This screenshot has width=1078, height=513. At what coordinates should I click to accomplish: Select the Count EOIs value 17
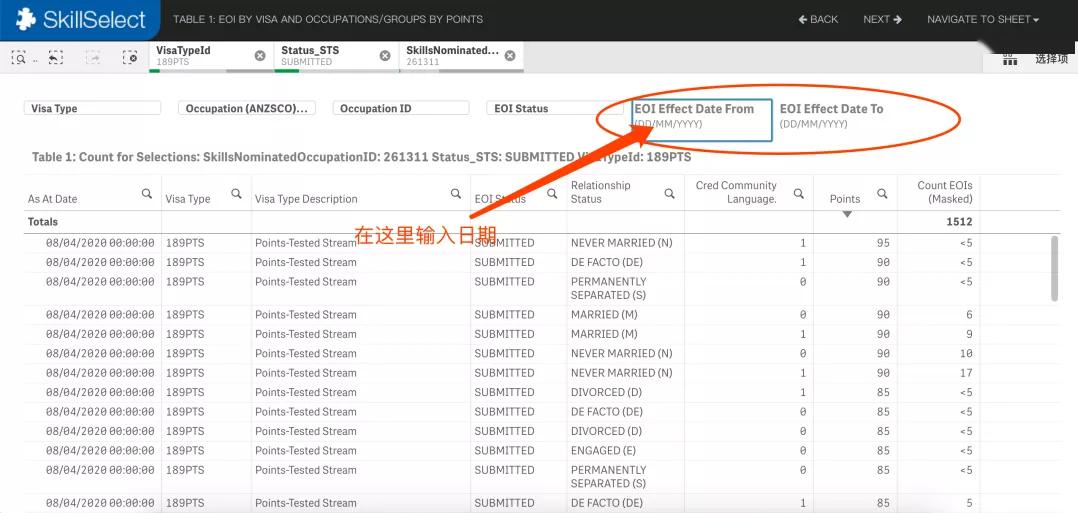point(966,373)
